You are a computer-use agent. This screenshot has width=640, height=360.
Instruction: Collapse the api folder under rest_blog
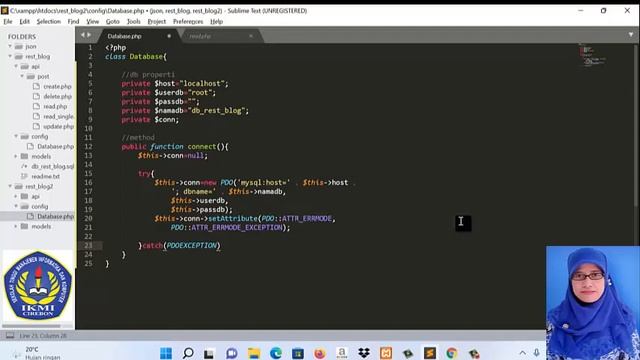pyautogui.click(x=16, y=66)
